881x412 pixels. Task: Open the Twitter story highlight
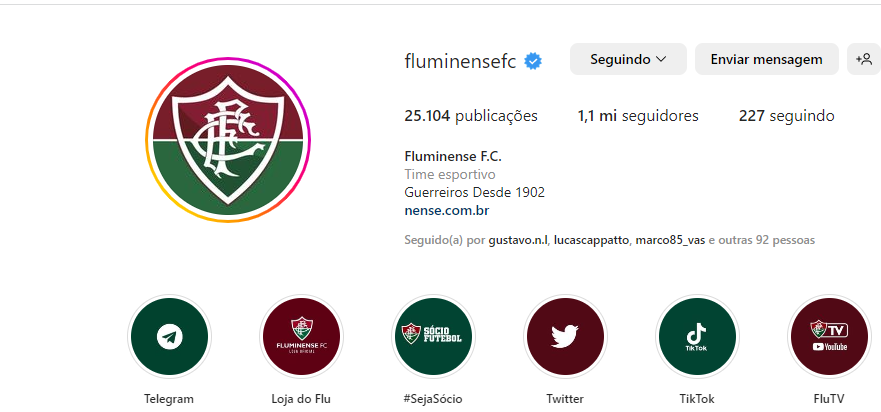tap(565, 337)
